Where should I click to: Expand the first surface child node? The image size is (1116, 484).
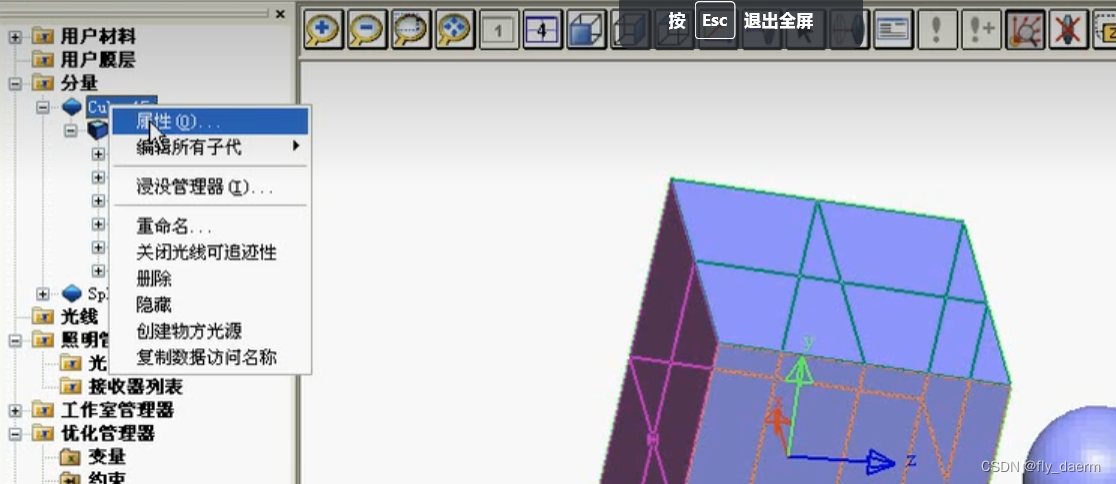pos(98,154)
